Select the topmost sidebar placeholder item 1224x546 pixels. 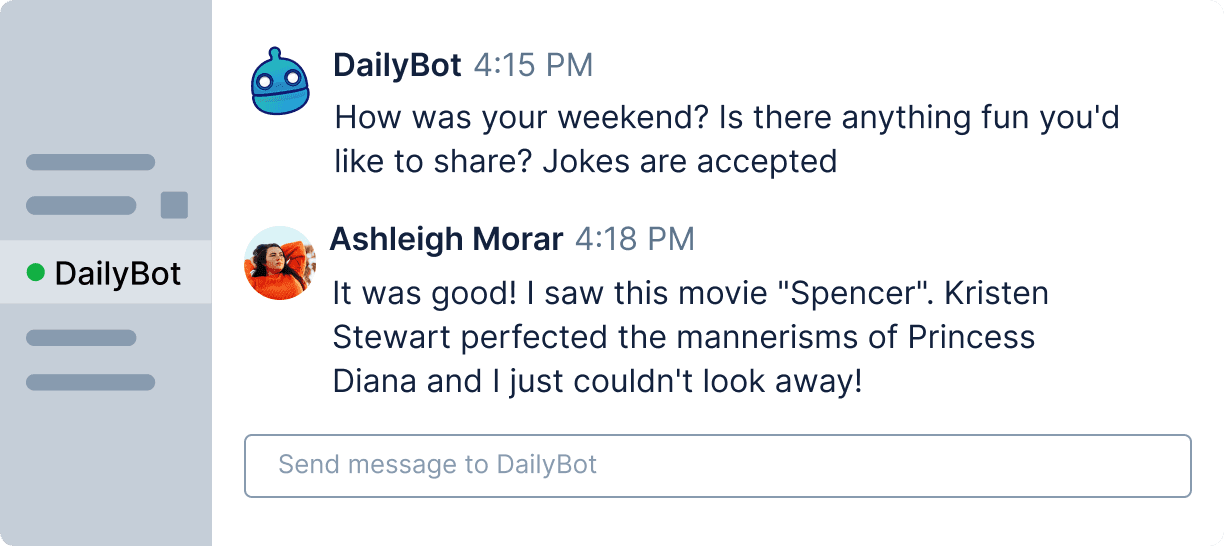(90, 162)
